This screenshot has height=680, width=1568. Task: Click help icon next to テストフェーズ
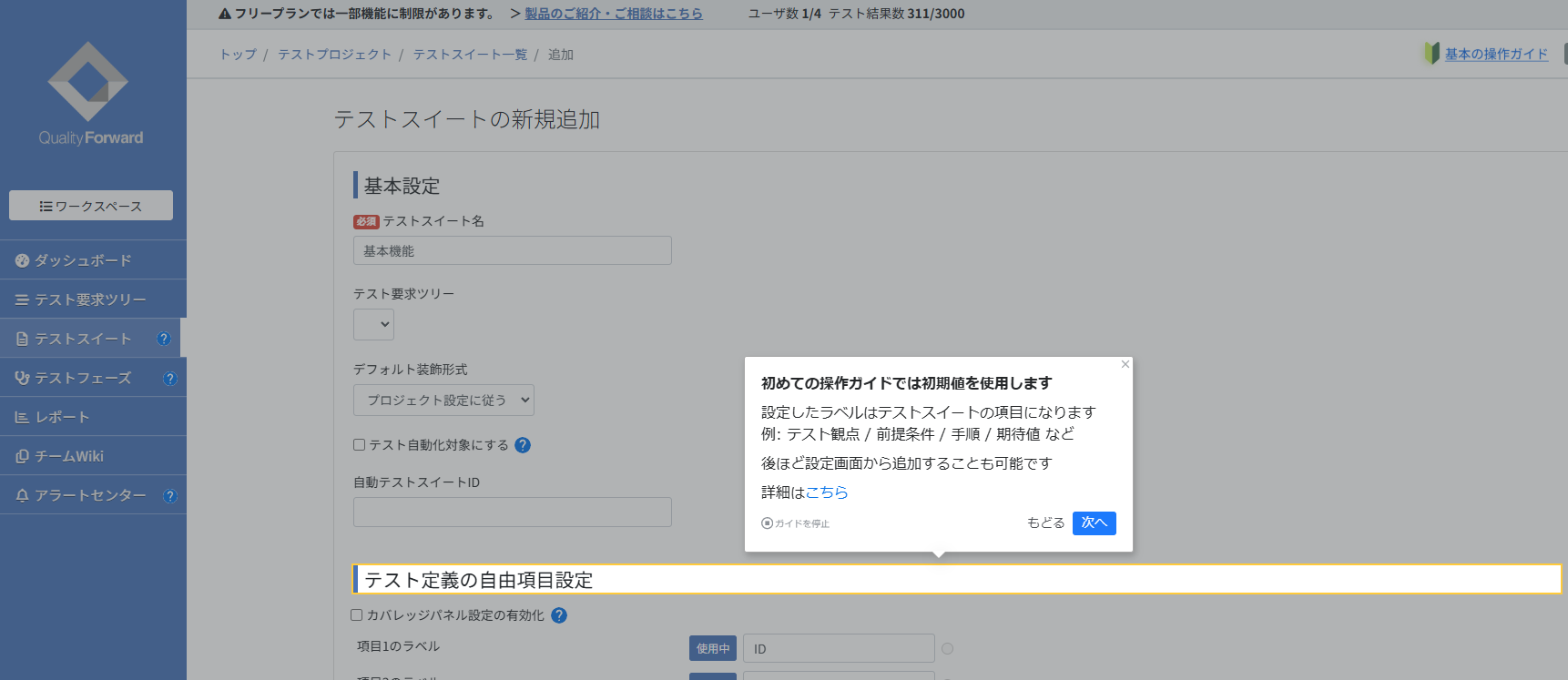point(170,379)
